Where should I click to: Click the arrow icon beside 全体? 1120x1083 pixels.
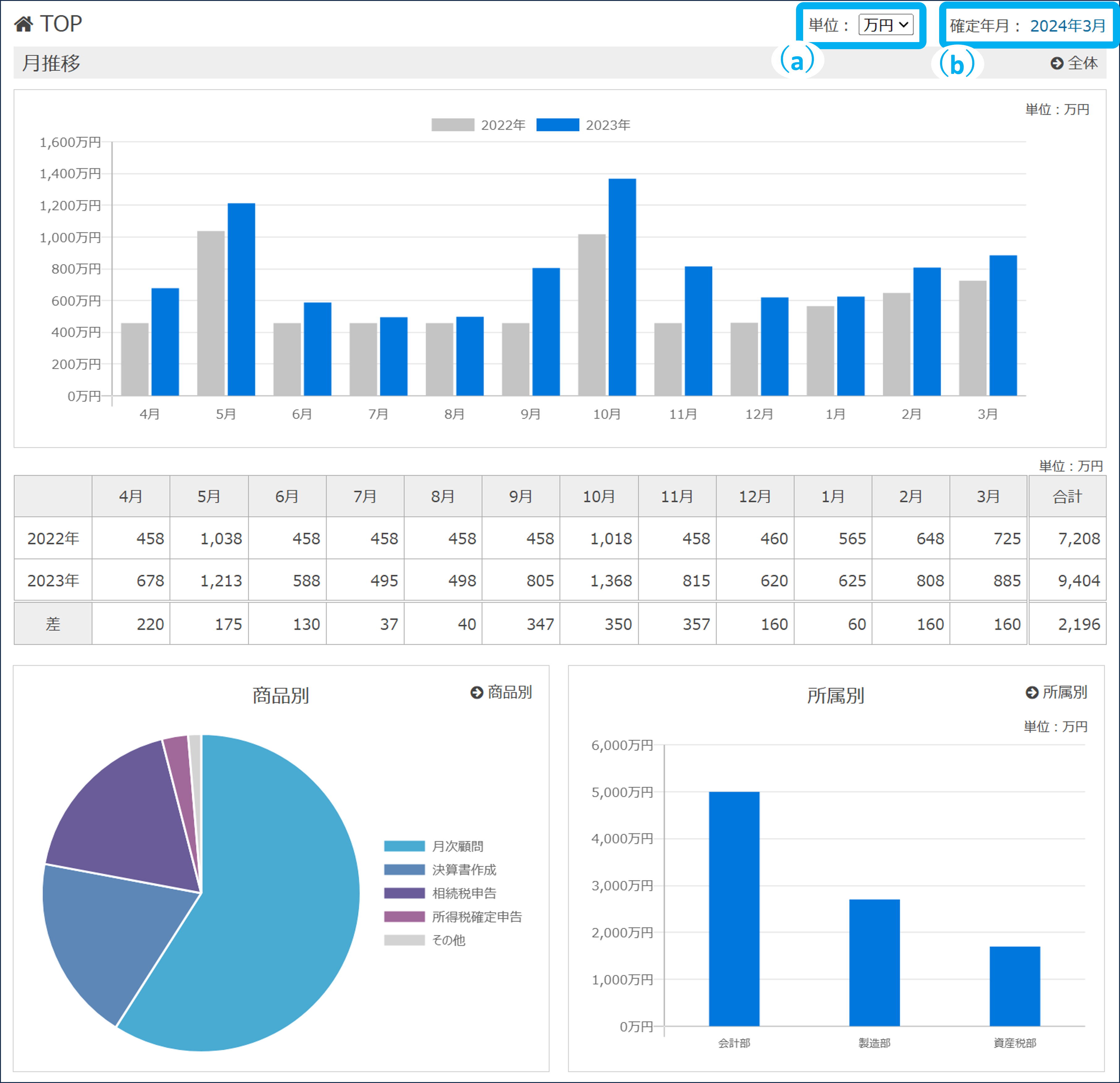coord(1057,63)
